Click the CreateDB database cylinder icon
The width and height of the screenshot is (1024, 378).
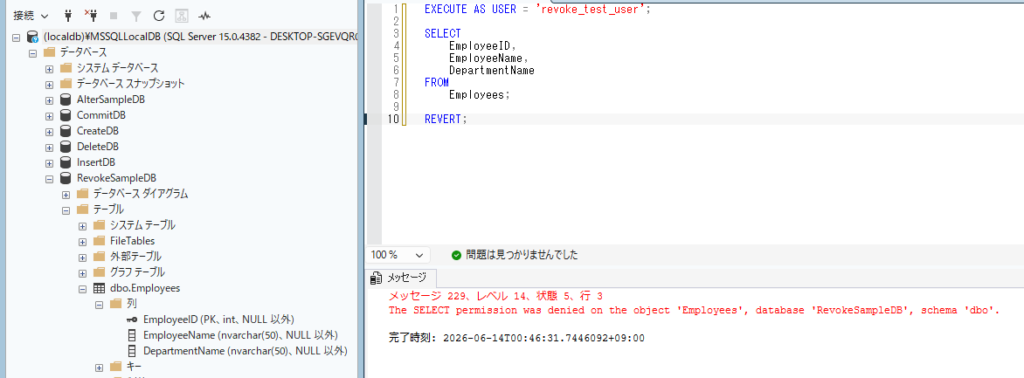tap(65, 131)
